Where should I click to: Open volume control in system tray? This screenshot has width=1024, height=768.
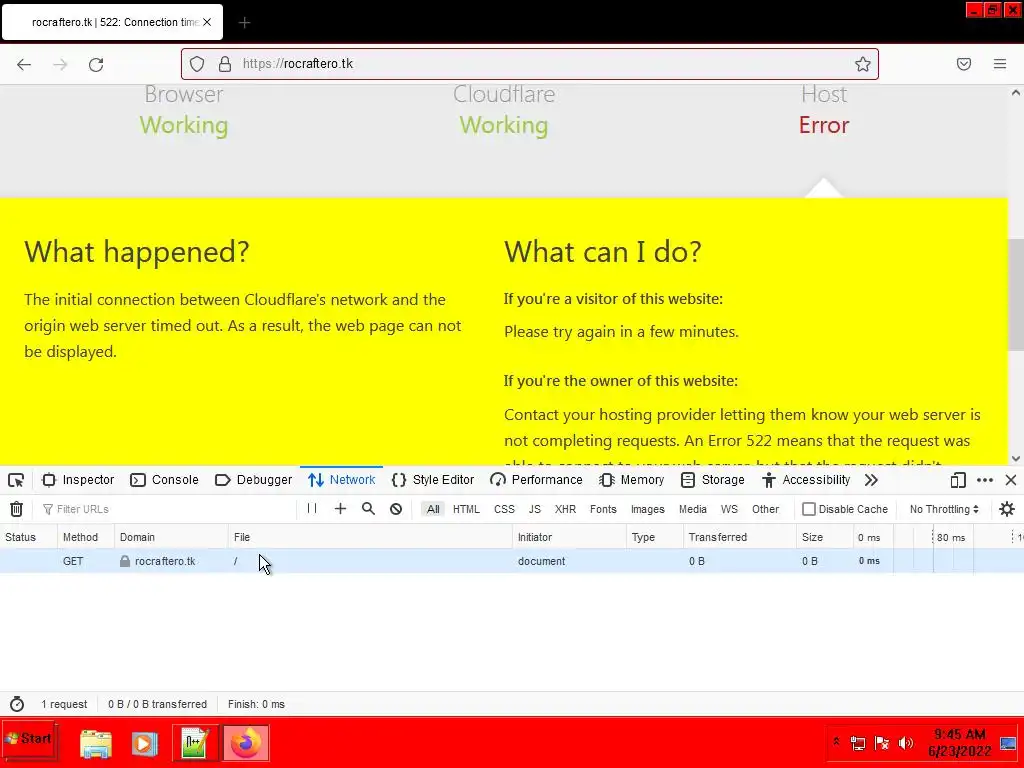click(x=906, y=743)
